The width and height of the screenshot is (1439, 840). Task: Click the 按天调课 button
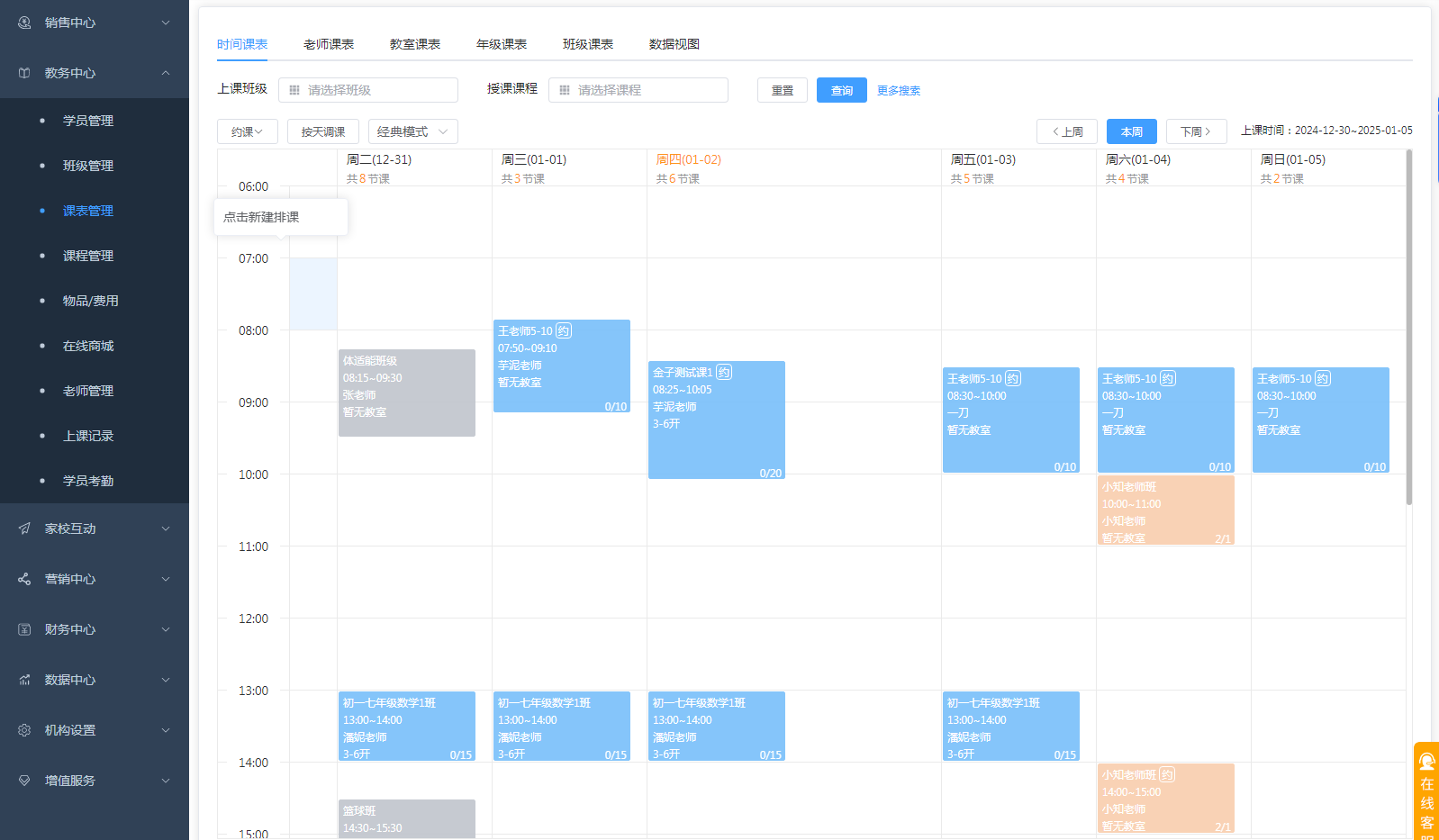click(323, 131)
